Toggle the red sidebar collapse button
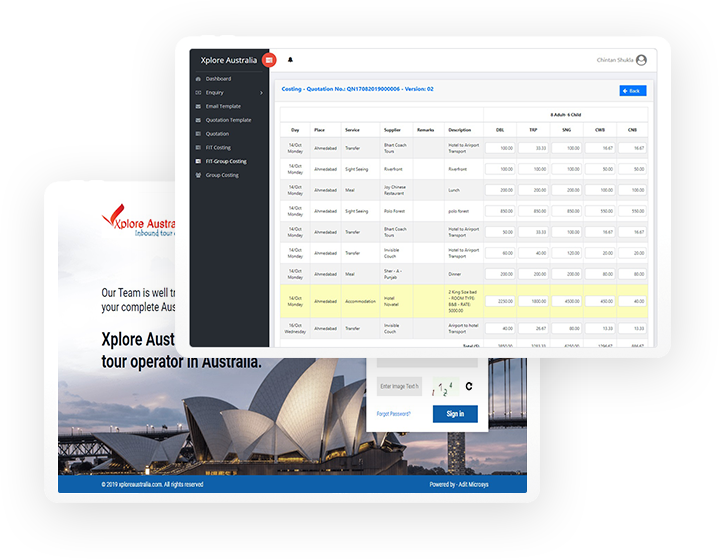The width and height of the screenshot is (719, 559). 269,60
